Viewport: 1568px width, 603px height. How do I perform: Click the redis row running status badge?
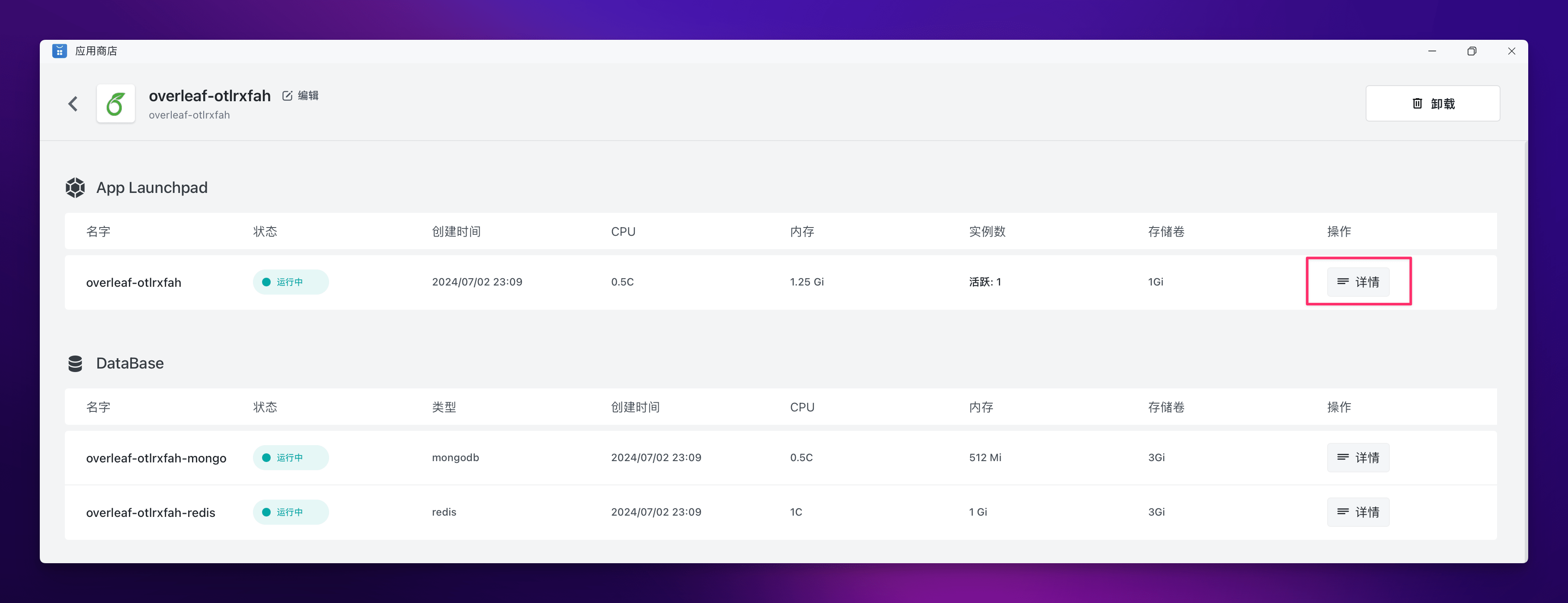pyautogui.click(x=290, y=512)
